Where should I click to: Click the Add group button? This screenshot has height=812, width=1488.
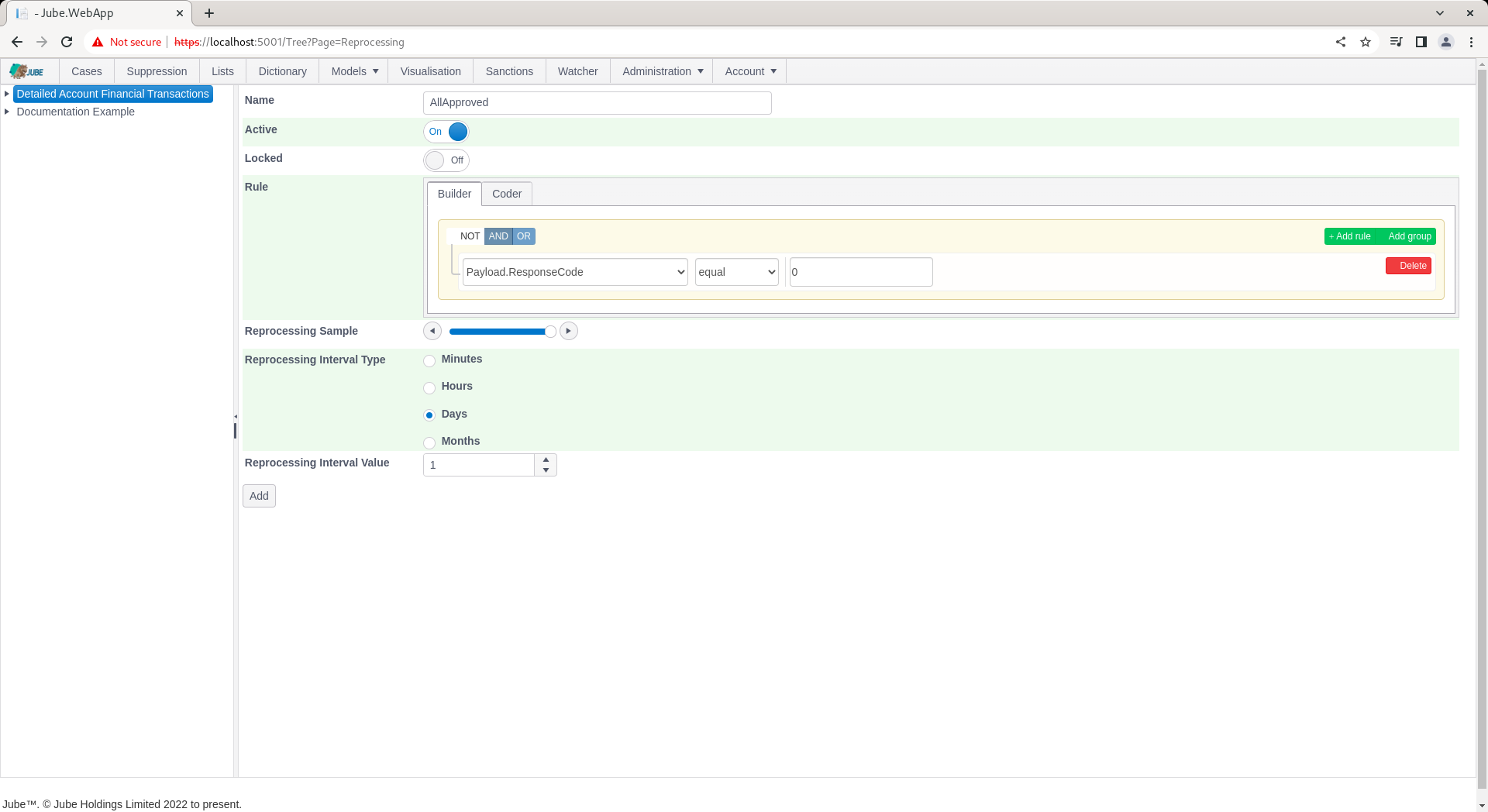(x=1407, y=236)
